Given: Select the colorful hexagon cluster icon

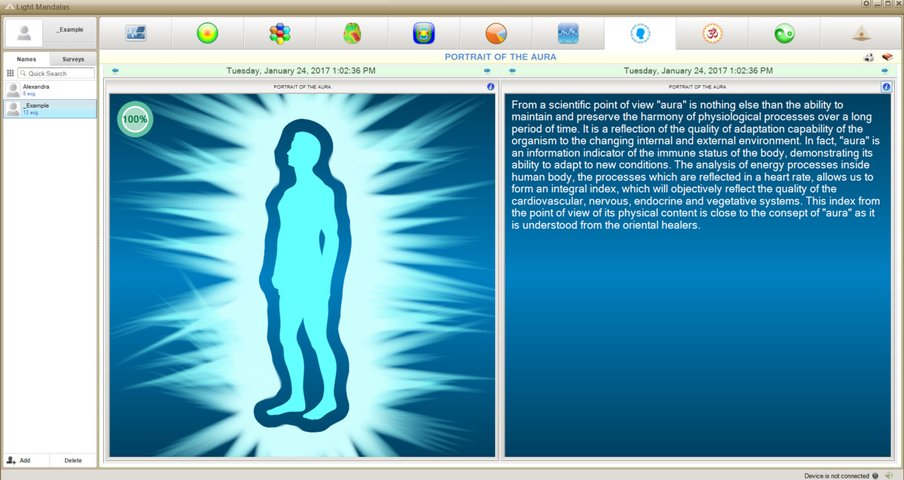Looking at the screenshot, I should 280,33.
